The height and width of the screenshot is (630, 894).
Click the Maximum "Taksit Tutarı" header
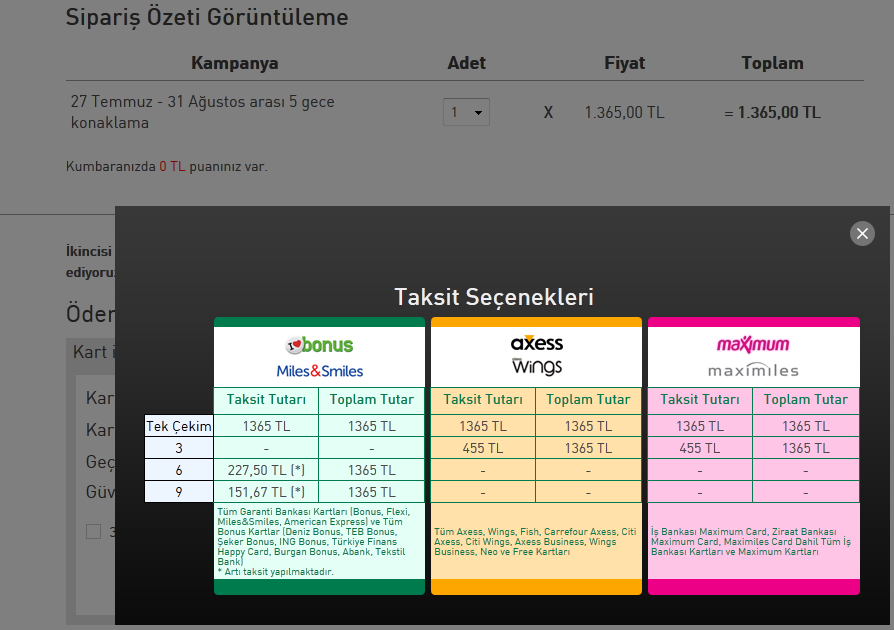(700, 400)
